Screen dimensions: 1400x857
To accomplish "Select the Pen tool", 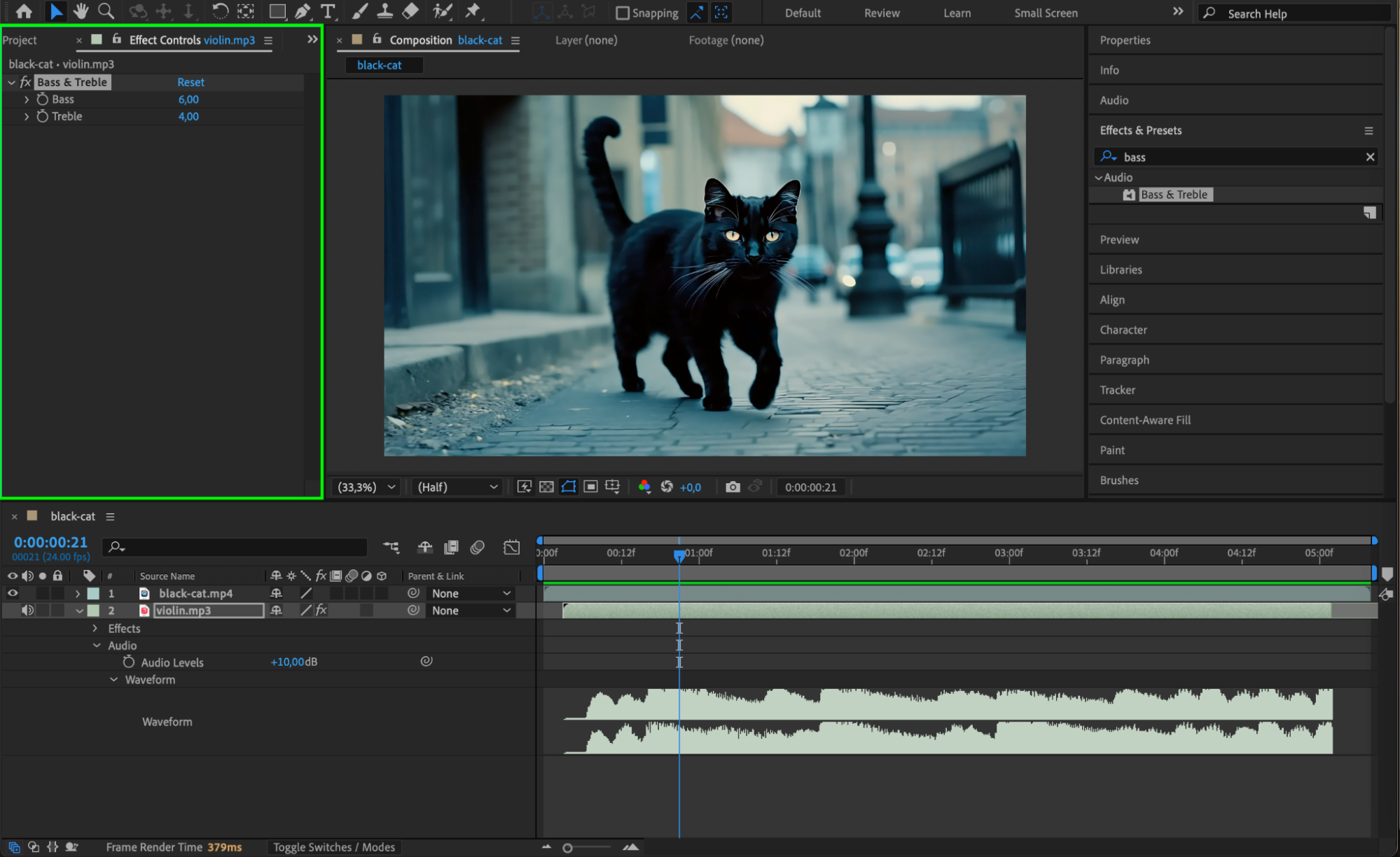I will point(303,11).
